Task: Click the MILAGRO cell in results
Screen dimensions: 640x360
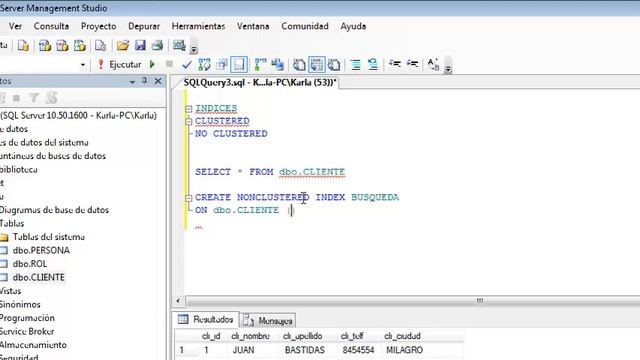Action: tap(404, 350)
